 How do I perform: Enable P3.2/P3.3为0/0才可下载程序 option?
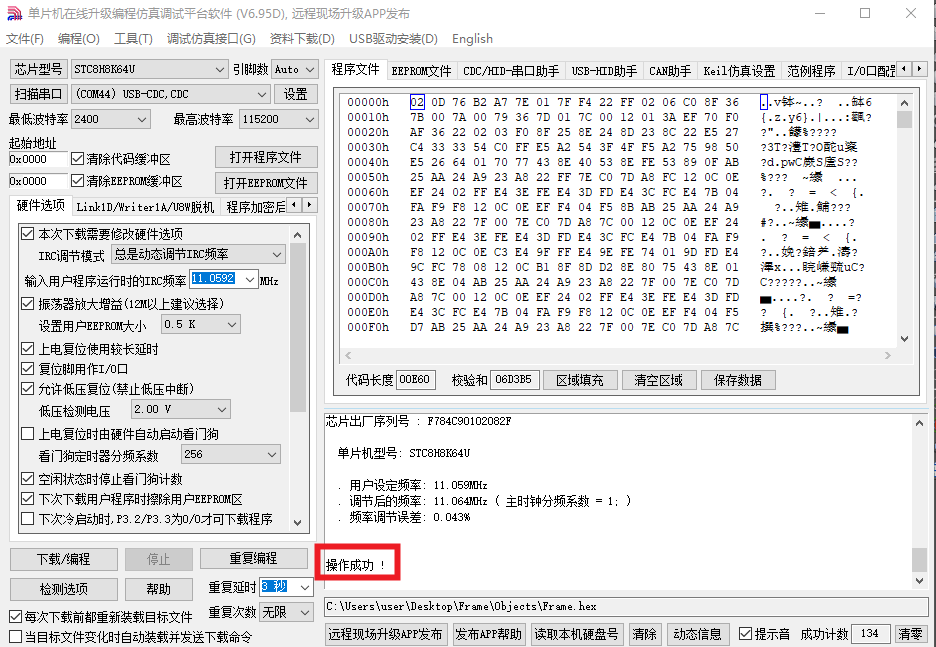coord(27,519)
